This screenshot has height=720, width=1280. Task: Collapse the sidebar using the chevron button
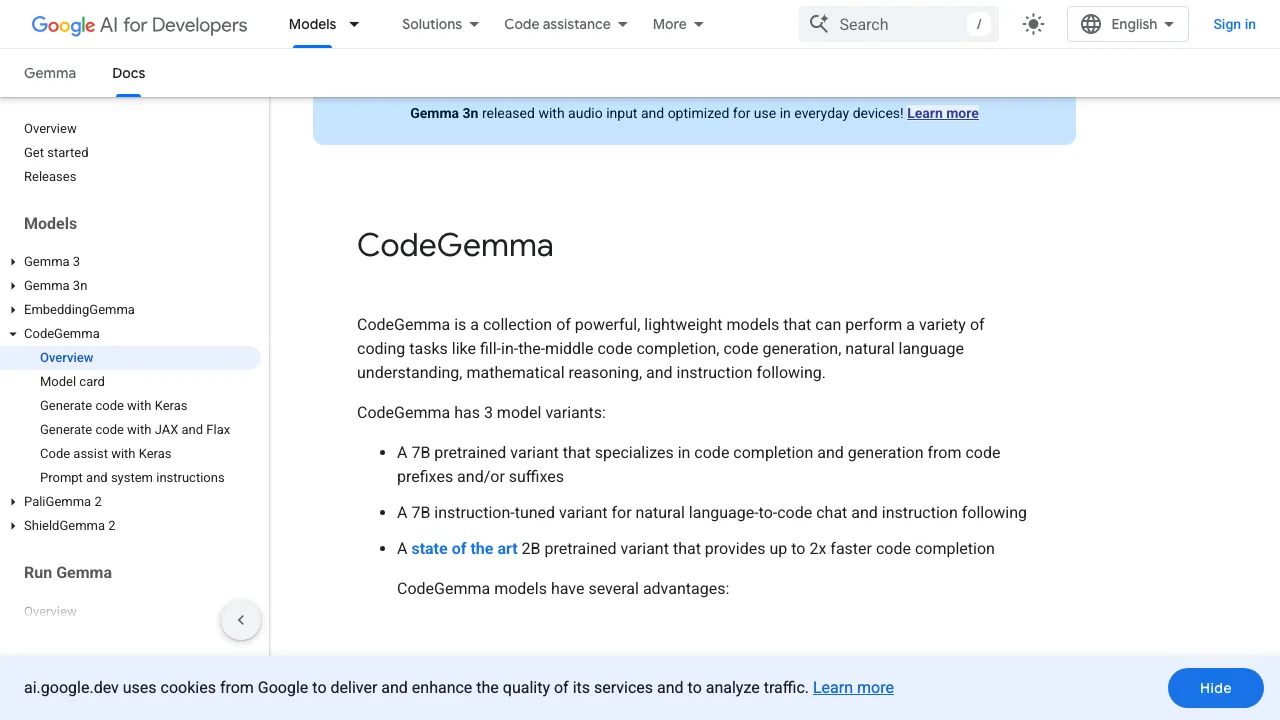241,620
